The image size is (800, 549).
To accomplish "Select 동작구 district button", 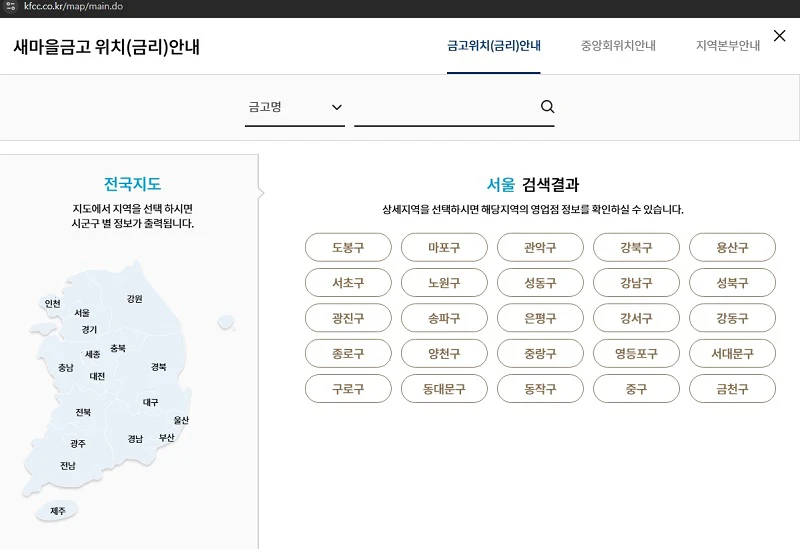I will (540, 389).
